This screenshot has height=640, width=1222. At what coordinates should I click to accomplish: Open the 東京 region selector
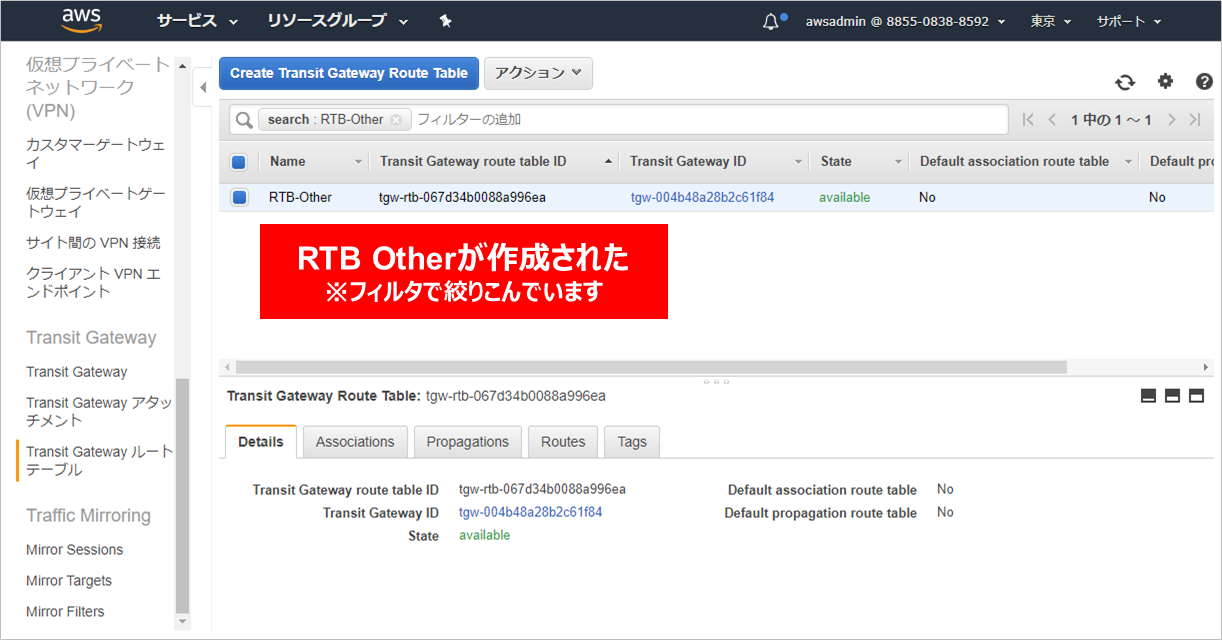[x=1050, y=21]
